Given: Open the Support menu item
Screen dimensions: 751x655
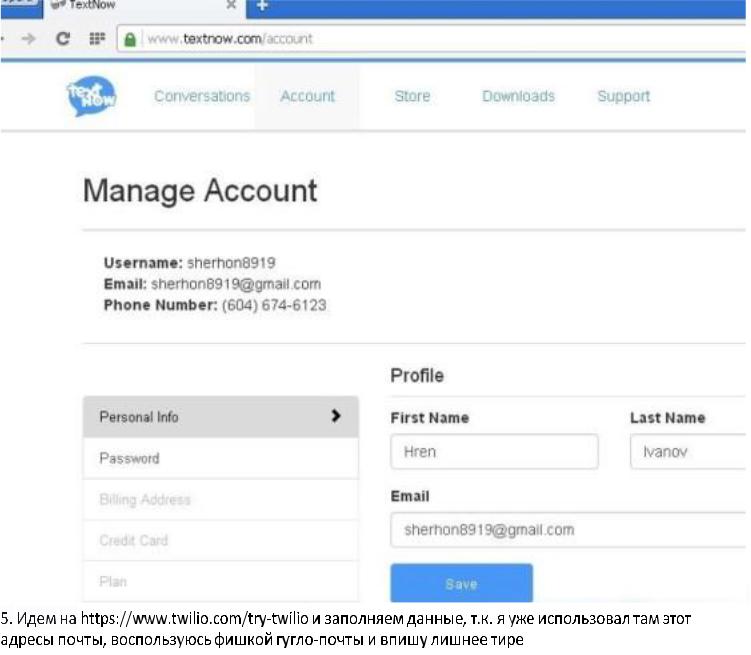Looking at the screenshot, I should 624,96.
